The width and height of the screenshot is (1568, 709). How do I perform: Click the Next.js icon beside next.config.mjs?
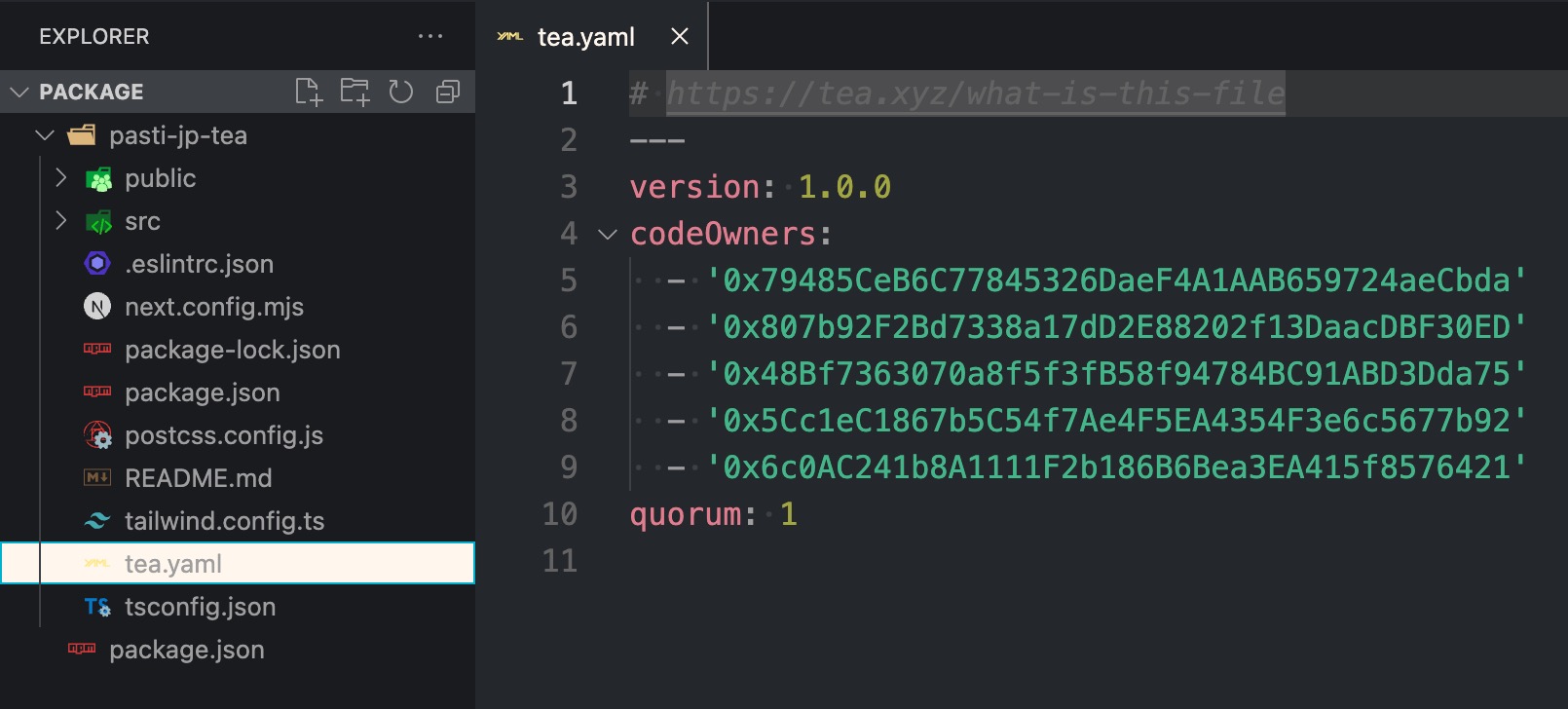pyautogui.click(x=97, y=307)
